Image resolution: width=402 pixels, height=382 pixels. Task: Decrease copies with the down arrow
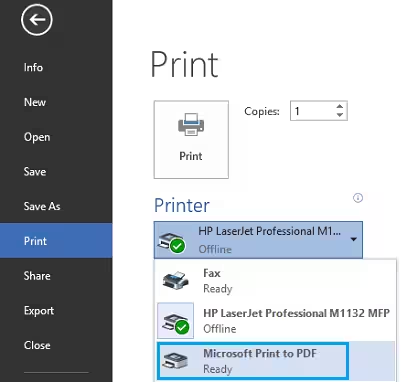(x=340, y=115)
